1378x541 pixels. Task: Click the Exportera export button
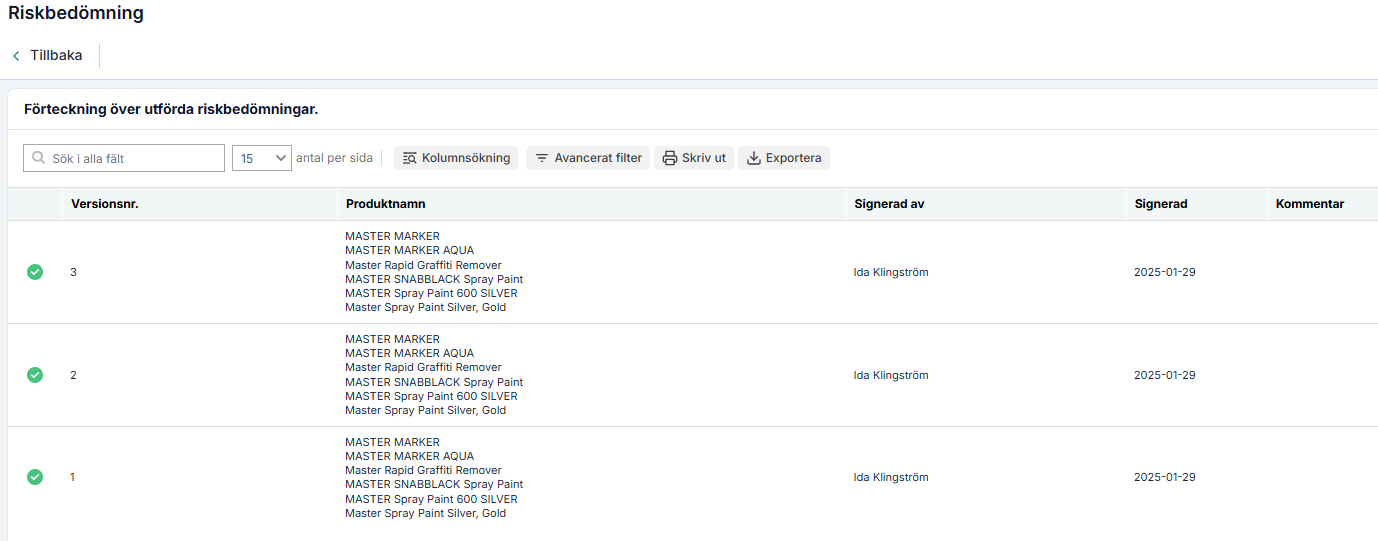[784, 158]
